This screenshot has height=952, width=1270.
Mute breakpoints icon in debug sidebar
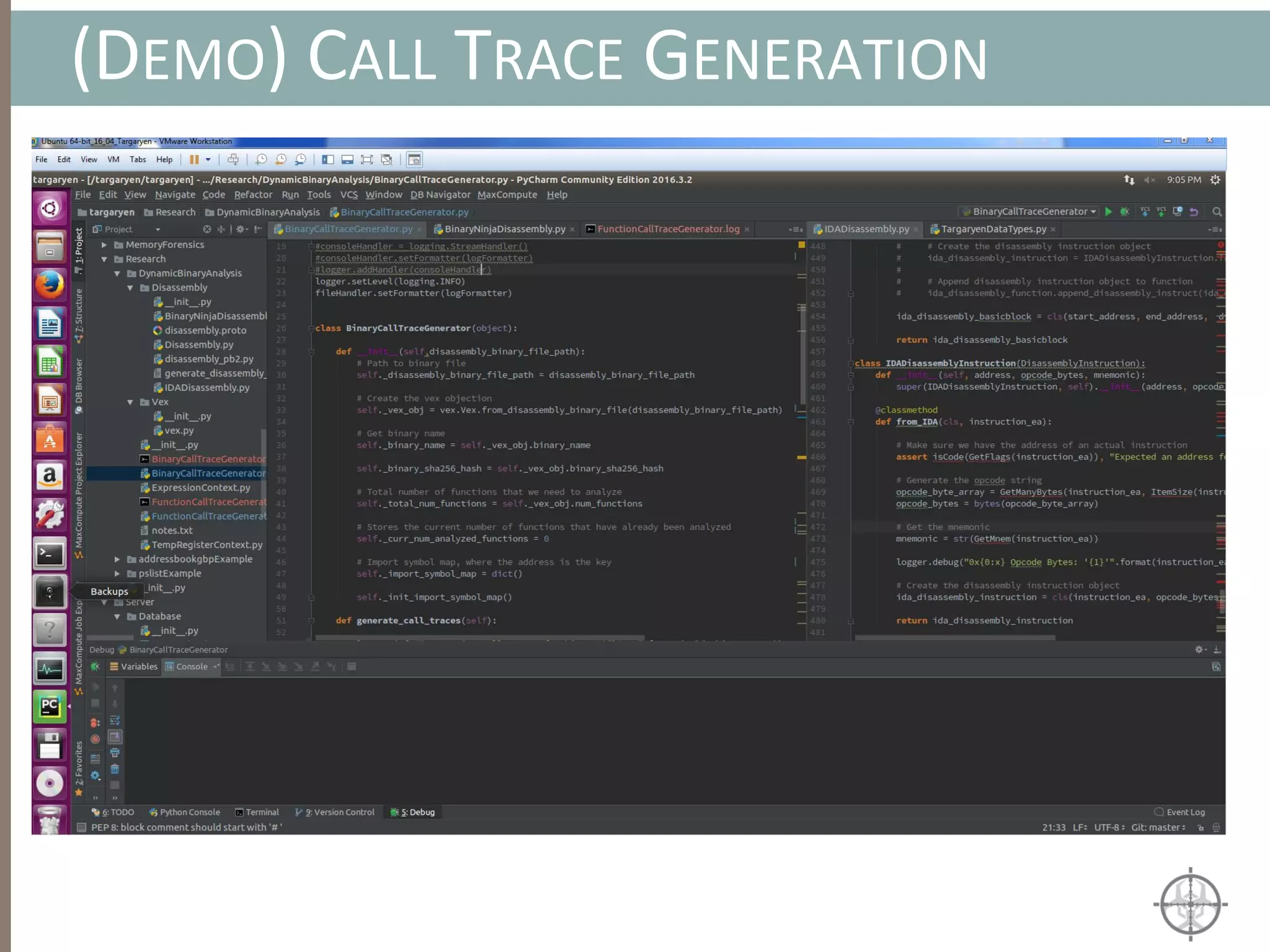95,739
